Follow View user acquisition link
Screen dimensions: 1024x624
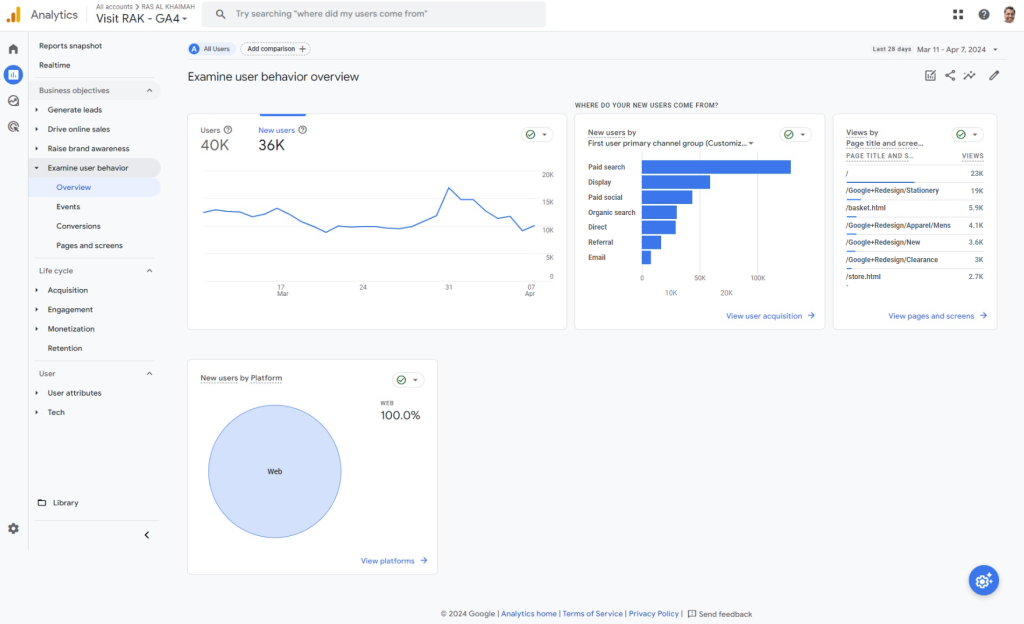771,316
